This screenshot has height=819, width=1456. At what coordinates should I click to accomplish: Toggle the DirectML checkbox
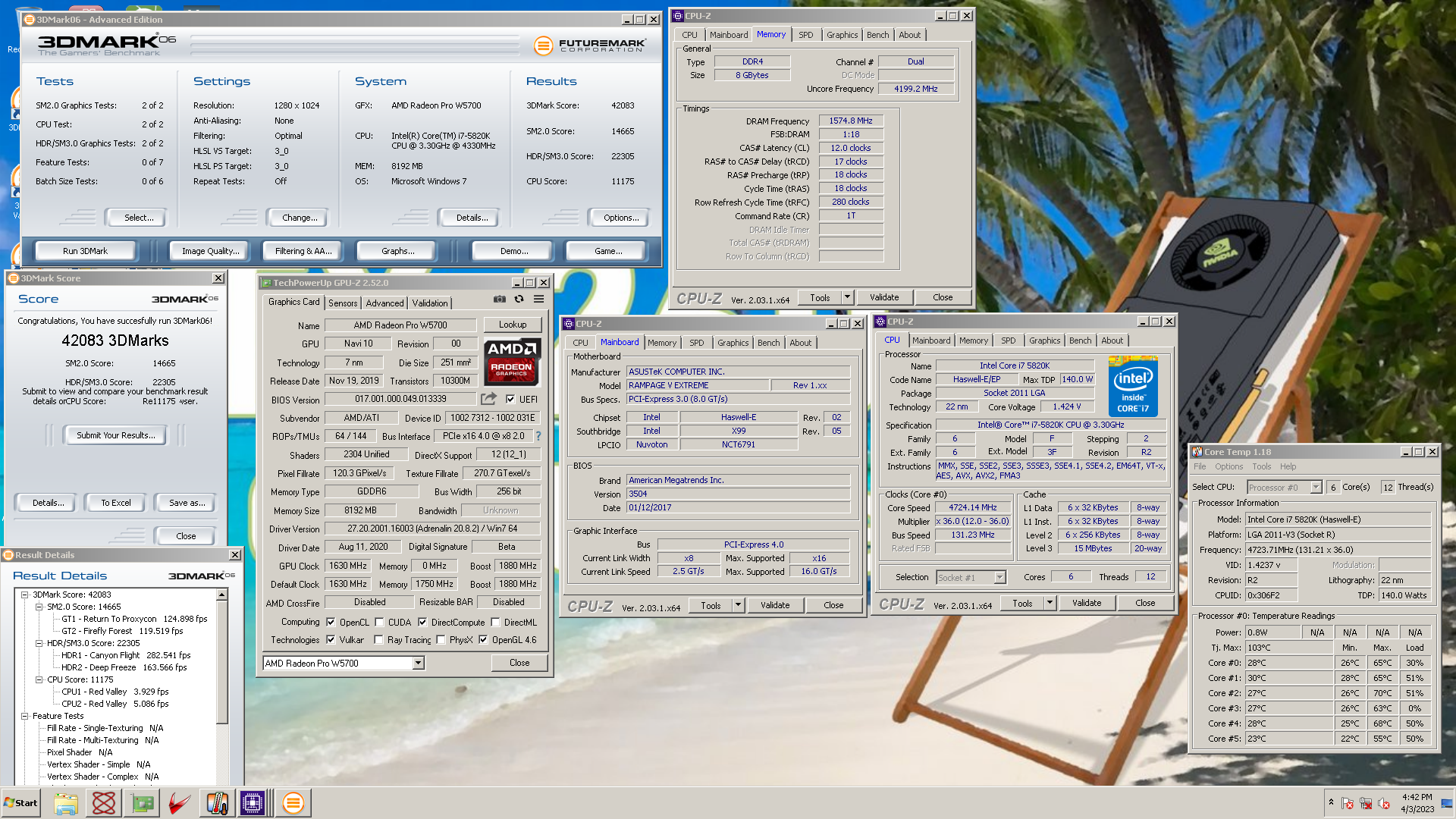pyautogui.click(x=495, y=623)
